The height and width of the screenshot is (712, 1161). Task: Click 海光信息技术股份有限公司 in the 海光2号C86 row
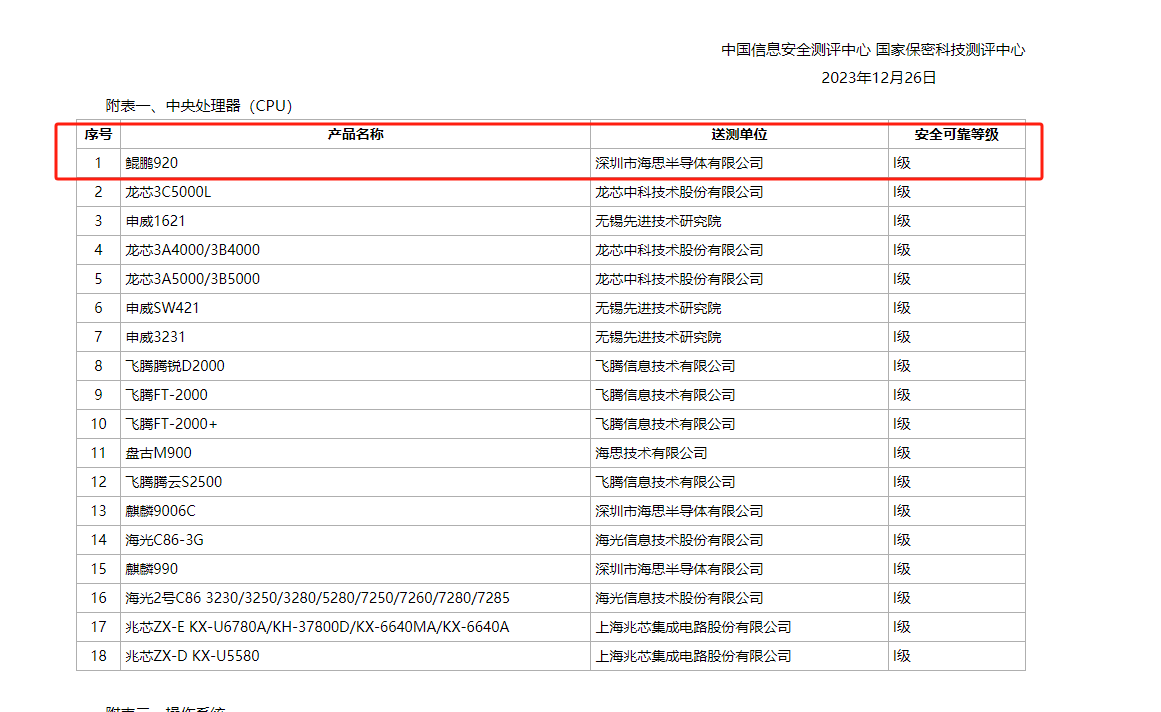(x=679, y=598)
